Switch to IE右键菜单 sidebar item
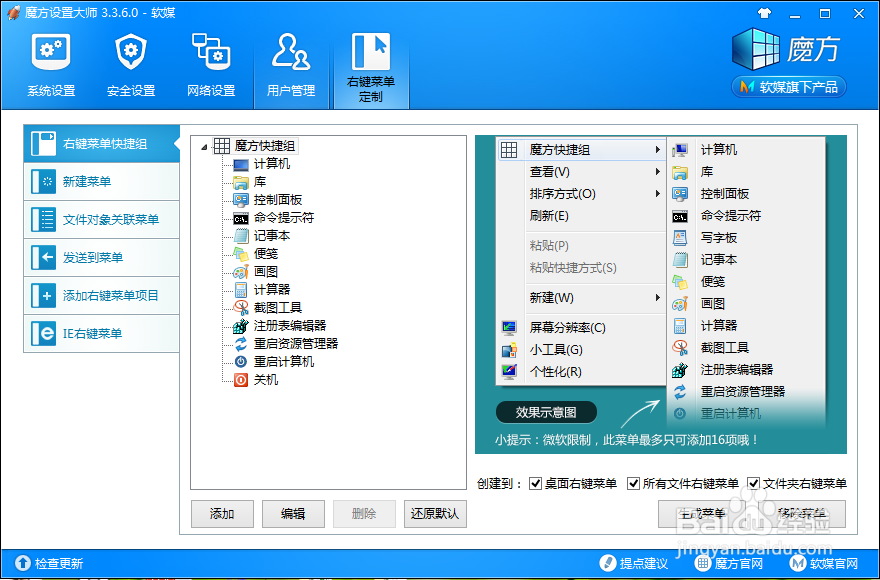The height and width of the screenshot is (580, 880). click(102, 334)
